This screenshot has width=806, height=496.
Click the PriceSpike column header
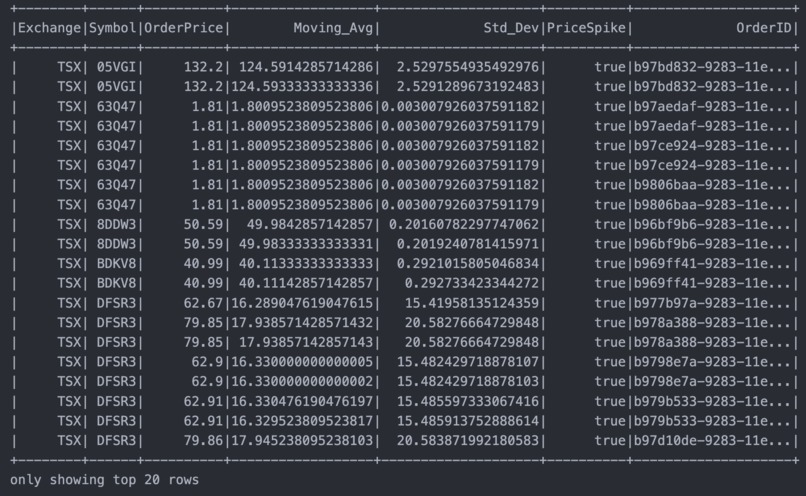[x=586, y=28]
